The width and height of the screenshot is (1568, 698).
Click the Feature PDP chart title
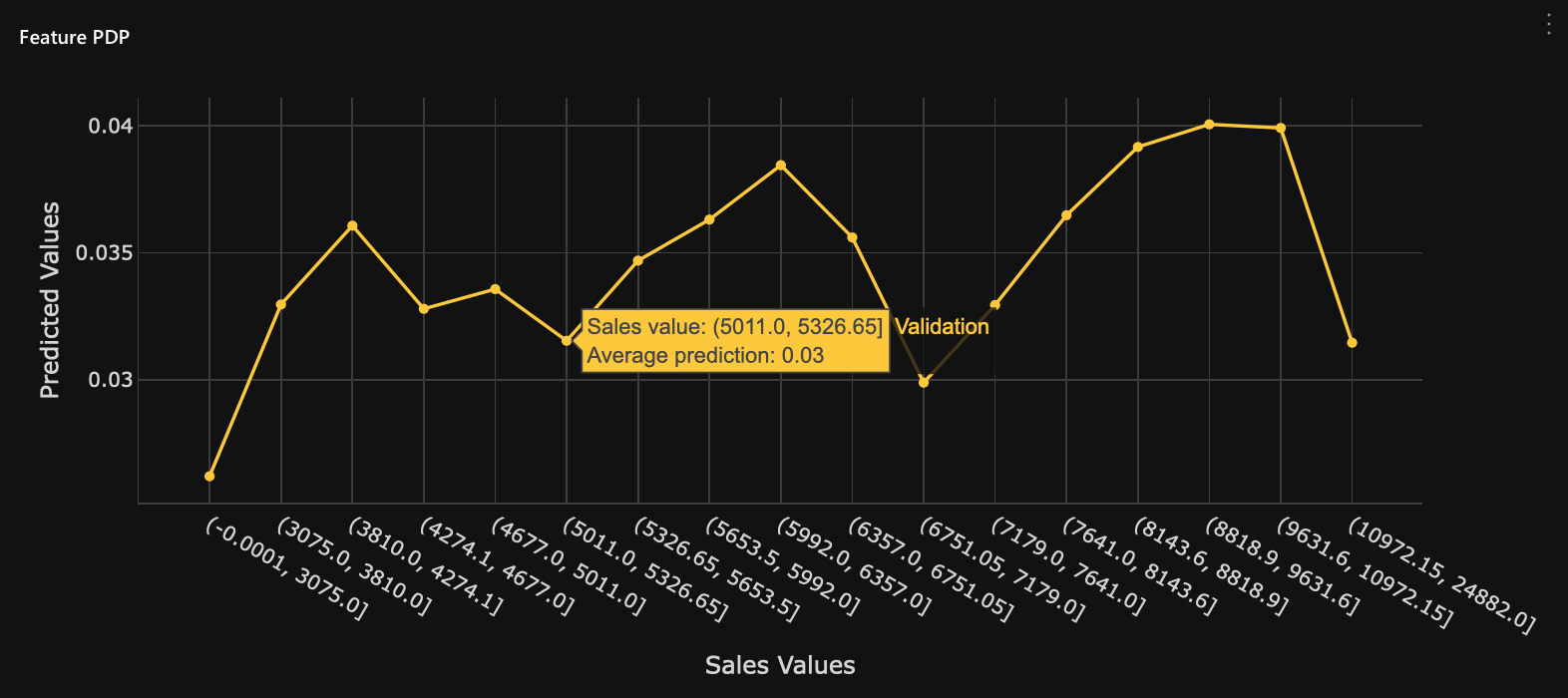point(75,37)
